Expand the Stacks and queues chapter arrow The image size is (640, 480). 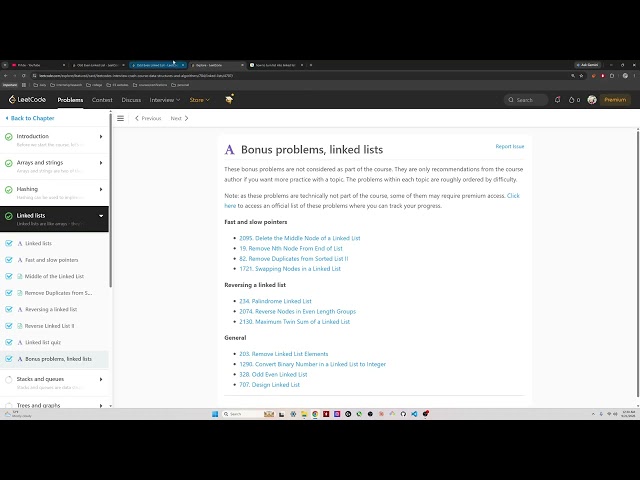click(101, 380)
